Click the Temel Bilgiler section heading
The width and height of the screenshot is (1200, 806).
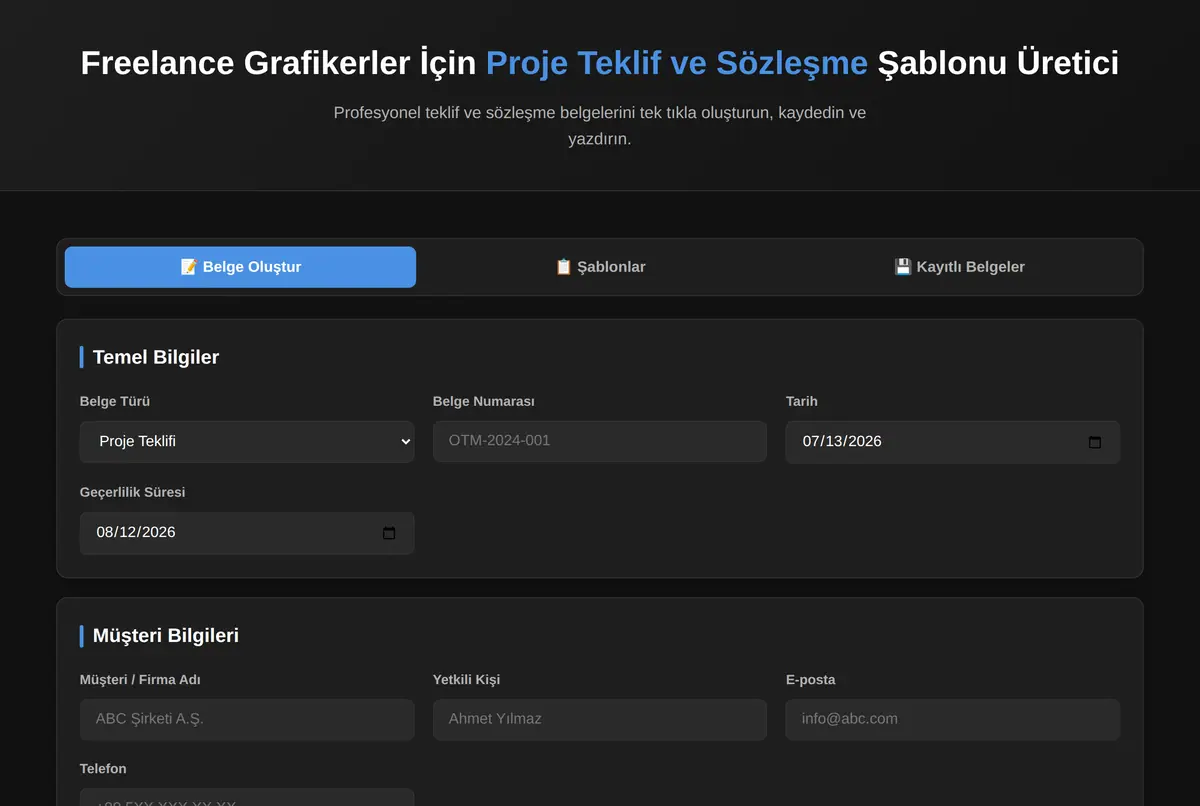pos(156,357)
